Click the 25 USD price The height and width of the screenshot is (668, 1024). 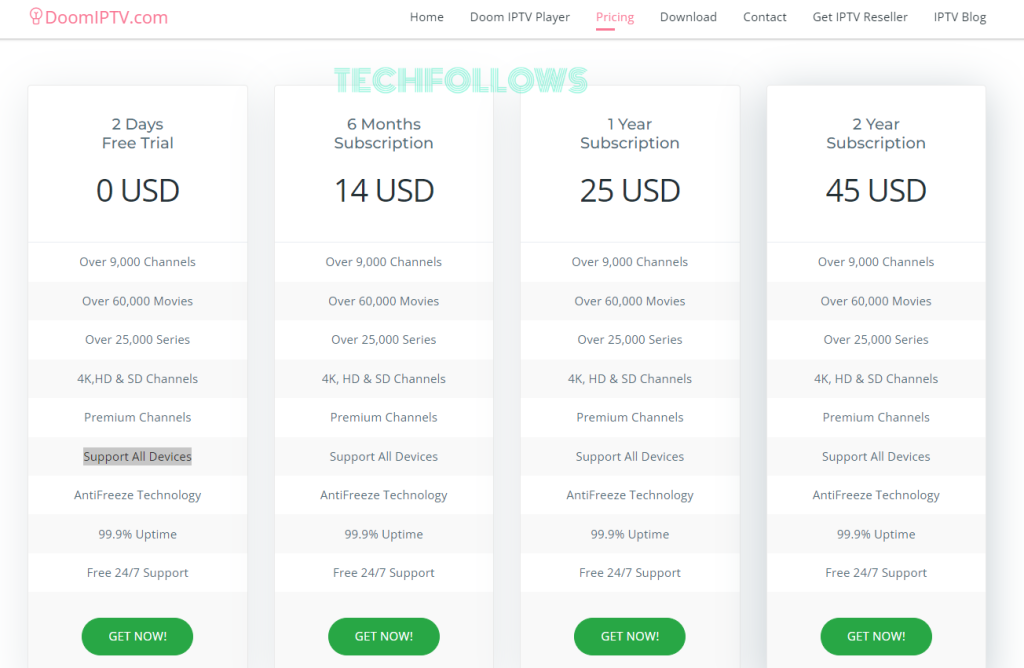(x=630, y=191)
